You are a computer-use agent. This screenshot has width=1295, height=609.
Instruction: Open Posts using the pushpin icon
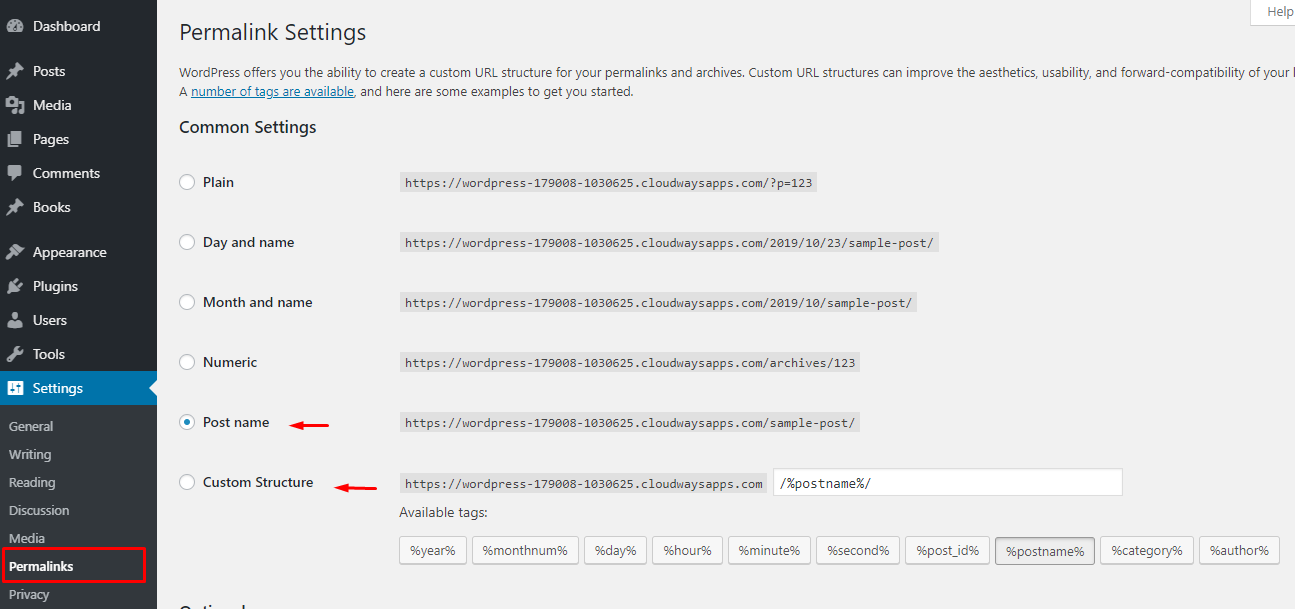point(15,71)
